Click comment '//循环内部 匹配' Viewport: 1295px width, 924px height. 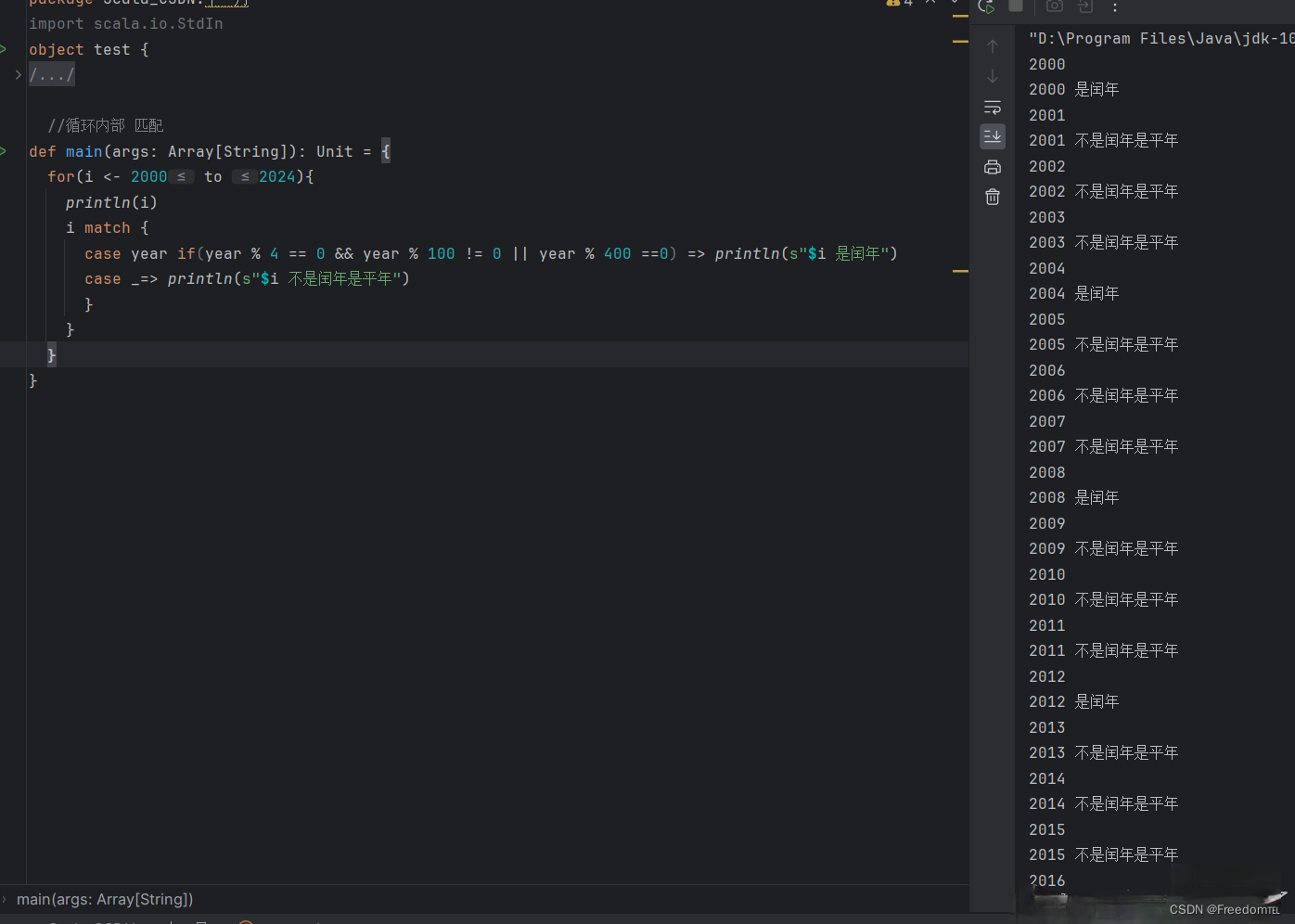106,125
